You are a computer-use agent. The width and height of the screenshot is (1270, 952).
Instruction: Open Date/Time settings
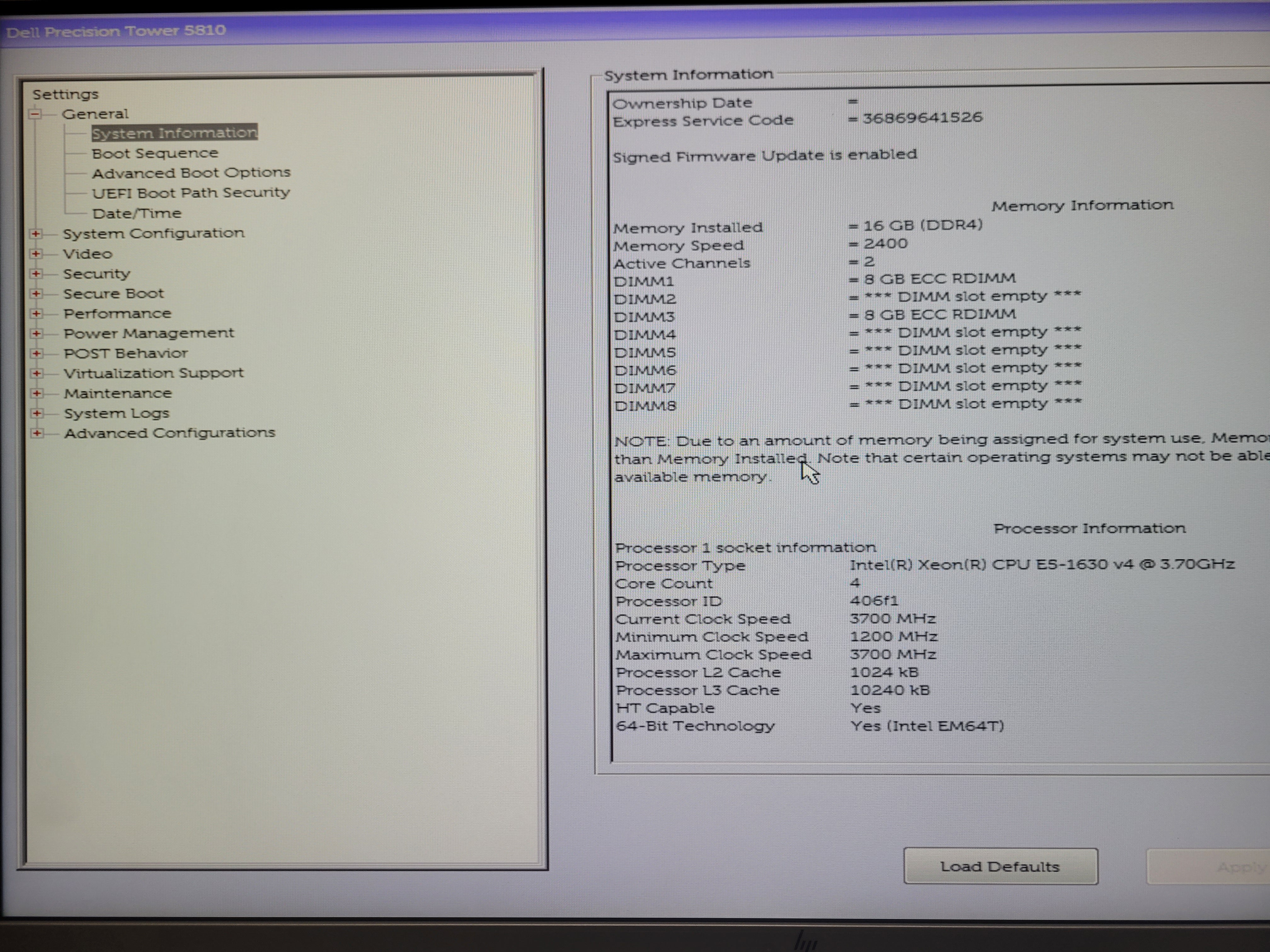click(x=137, y=213)
